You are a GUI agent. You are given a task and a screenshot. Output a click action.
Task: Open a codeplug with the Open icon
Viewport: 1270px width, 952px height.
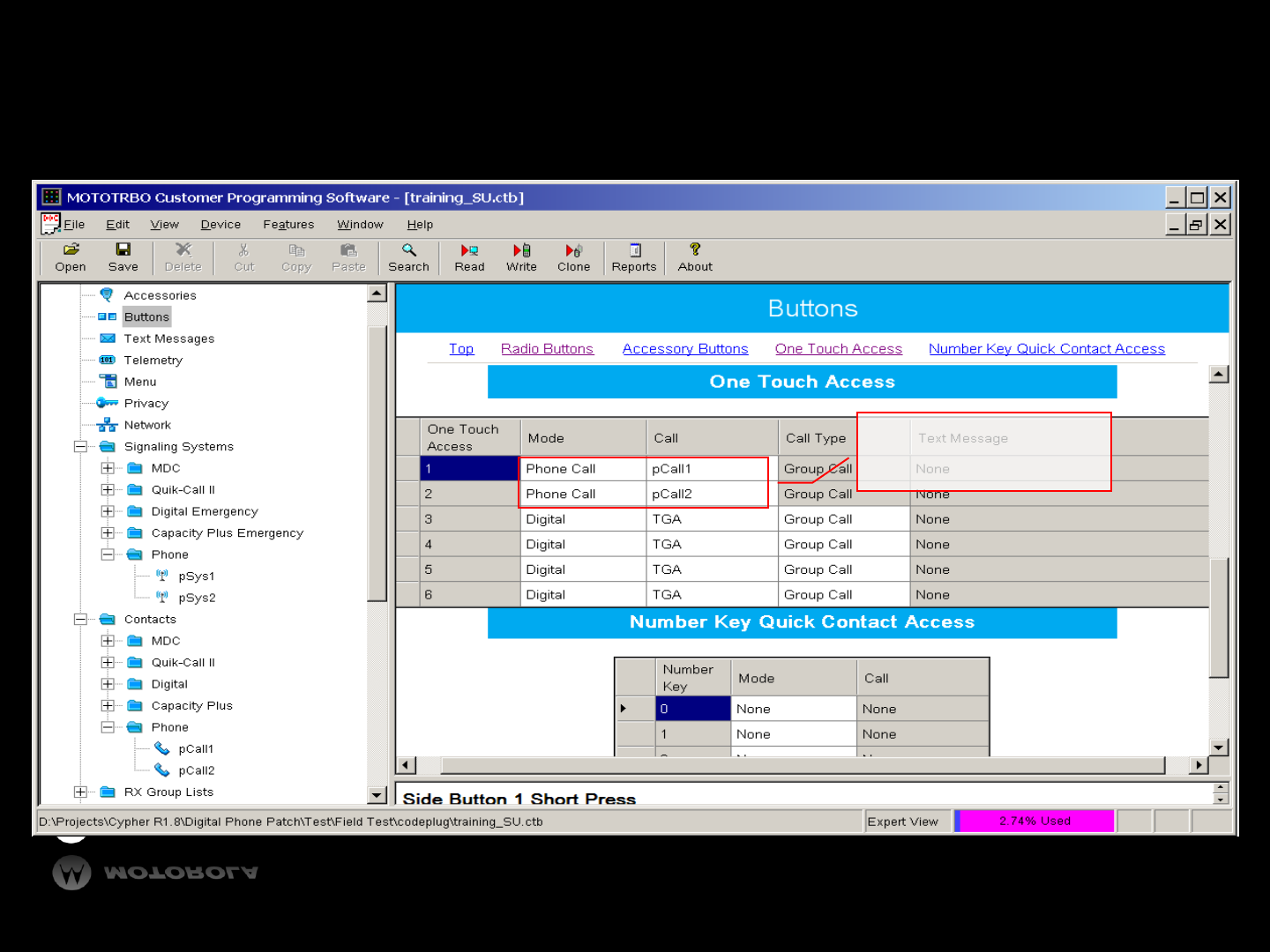pyautogui.click(x=71, y=250)
